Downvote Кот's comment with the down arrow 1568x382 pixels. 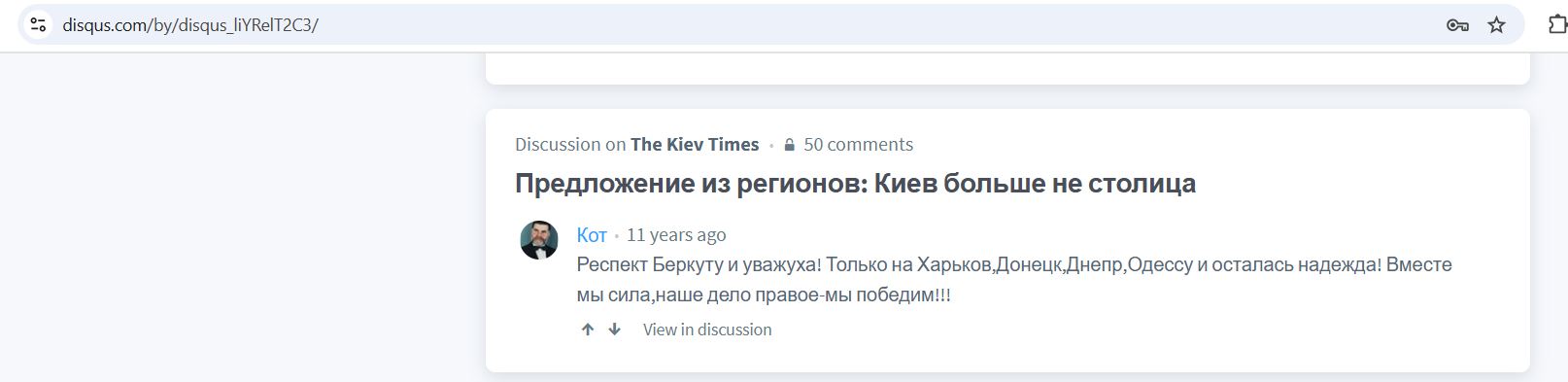614,330
